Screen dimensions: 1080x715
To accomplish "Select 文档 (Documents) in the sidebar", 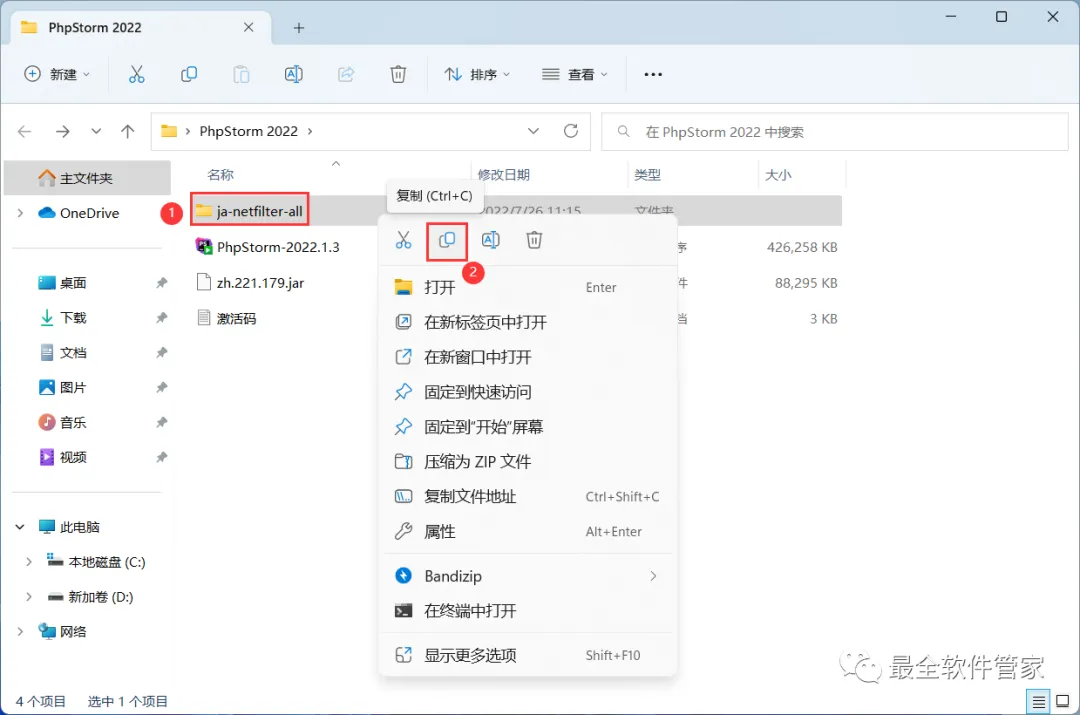I will (73, 353).
